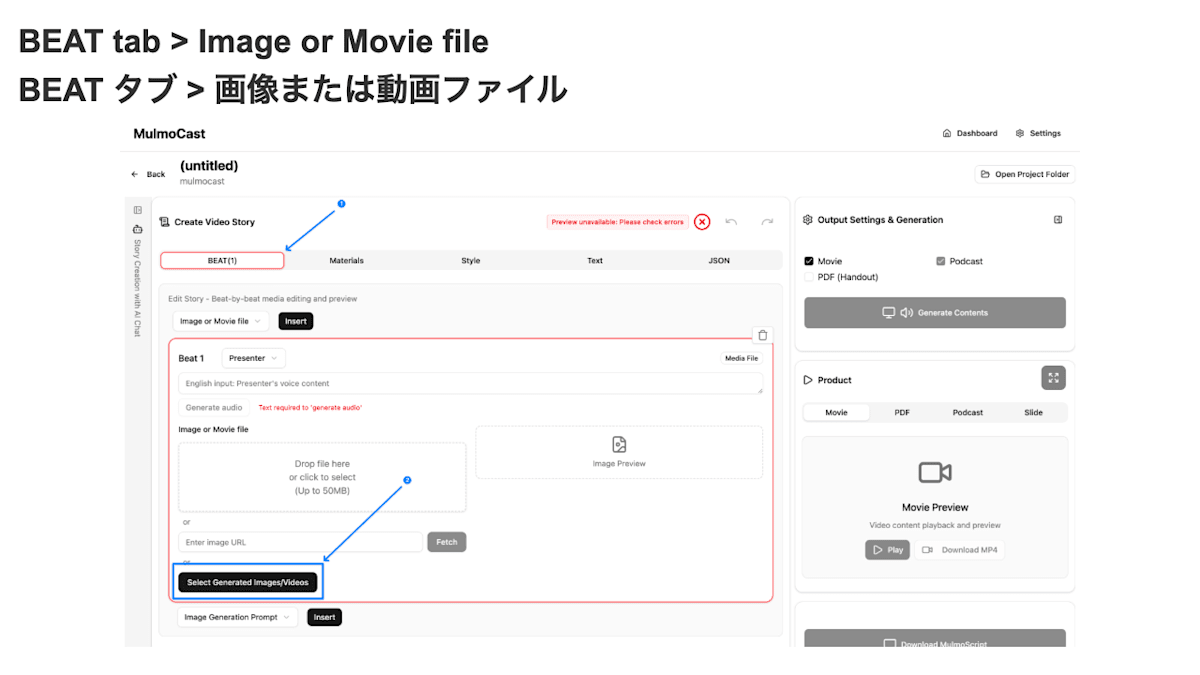Image resolution: width=1200 pixels, height=675 pixels.
Task: Collapse the Output Settings panel icon
Action: (1058, 220)
